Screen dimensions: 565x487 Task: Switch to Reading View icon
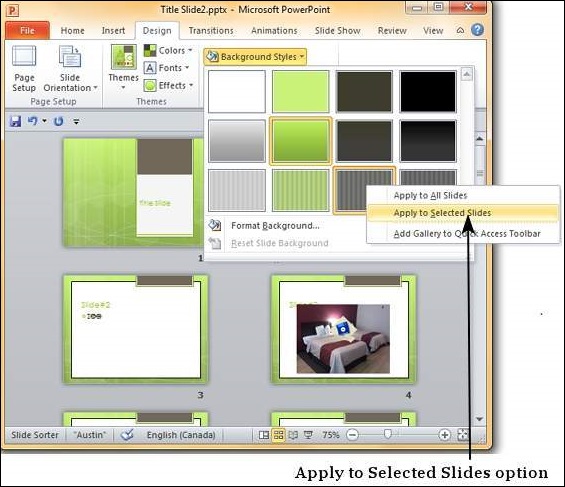point(293,435)
